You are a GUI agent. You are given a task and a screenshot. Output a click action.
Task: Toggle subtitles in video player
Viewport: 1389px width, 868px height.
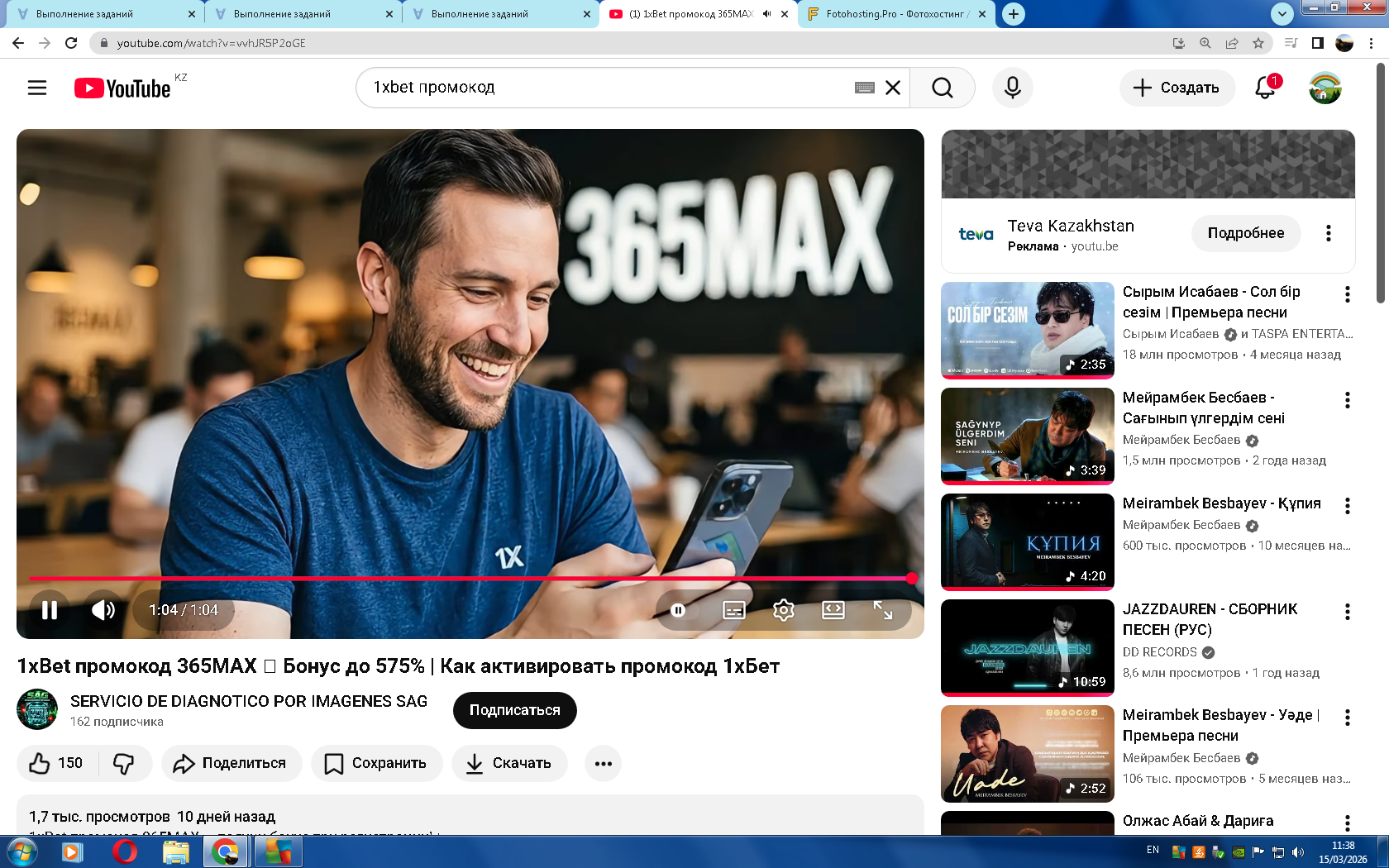[733, 610]
